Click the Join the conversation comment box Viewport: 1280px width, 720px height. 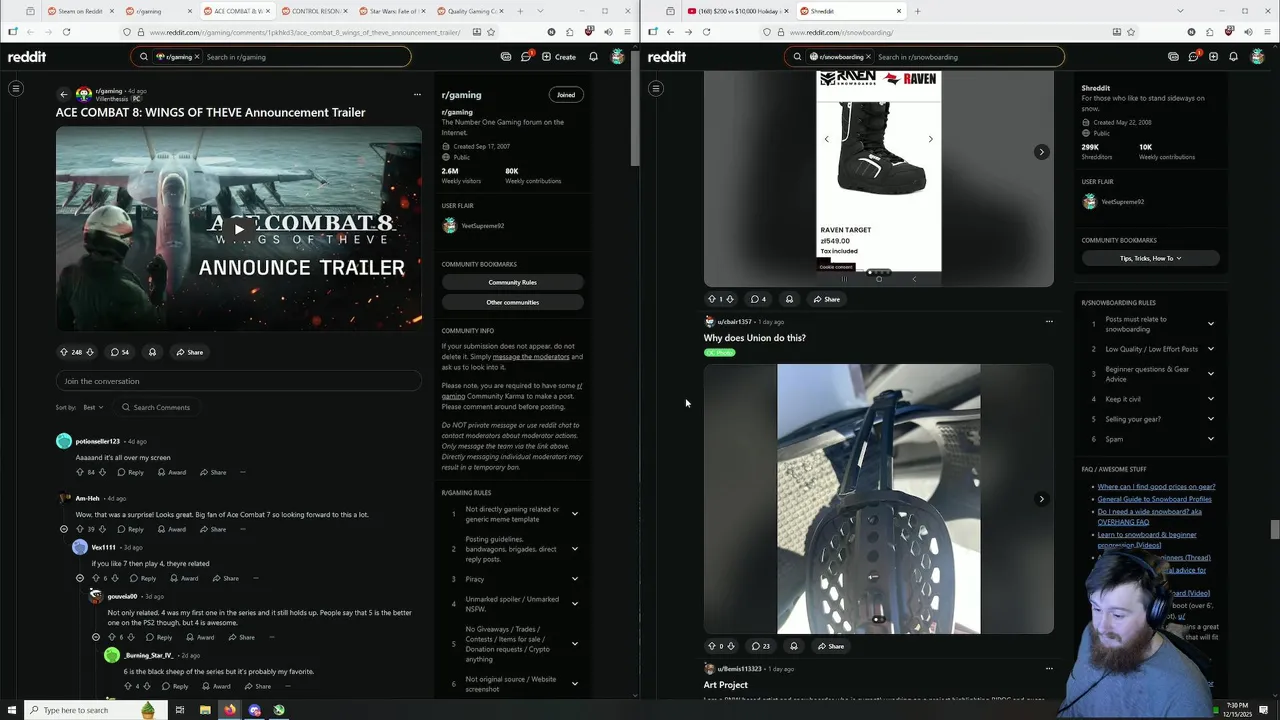[x=238, y=381]
